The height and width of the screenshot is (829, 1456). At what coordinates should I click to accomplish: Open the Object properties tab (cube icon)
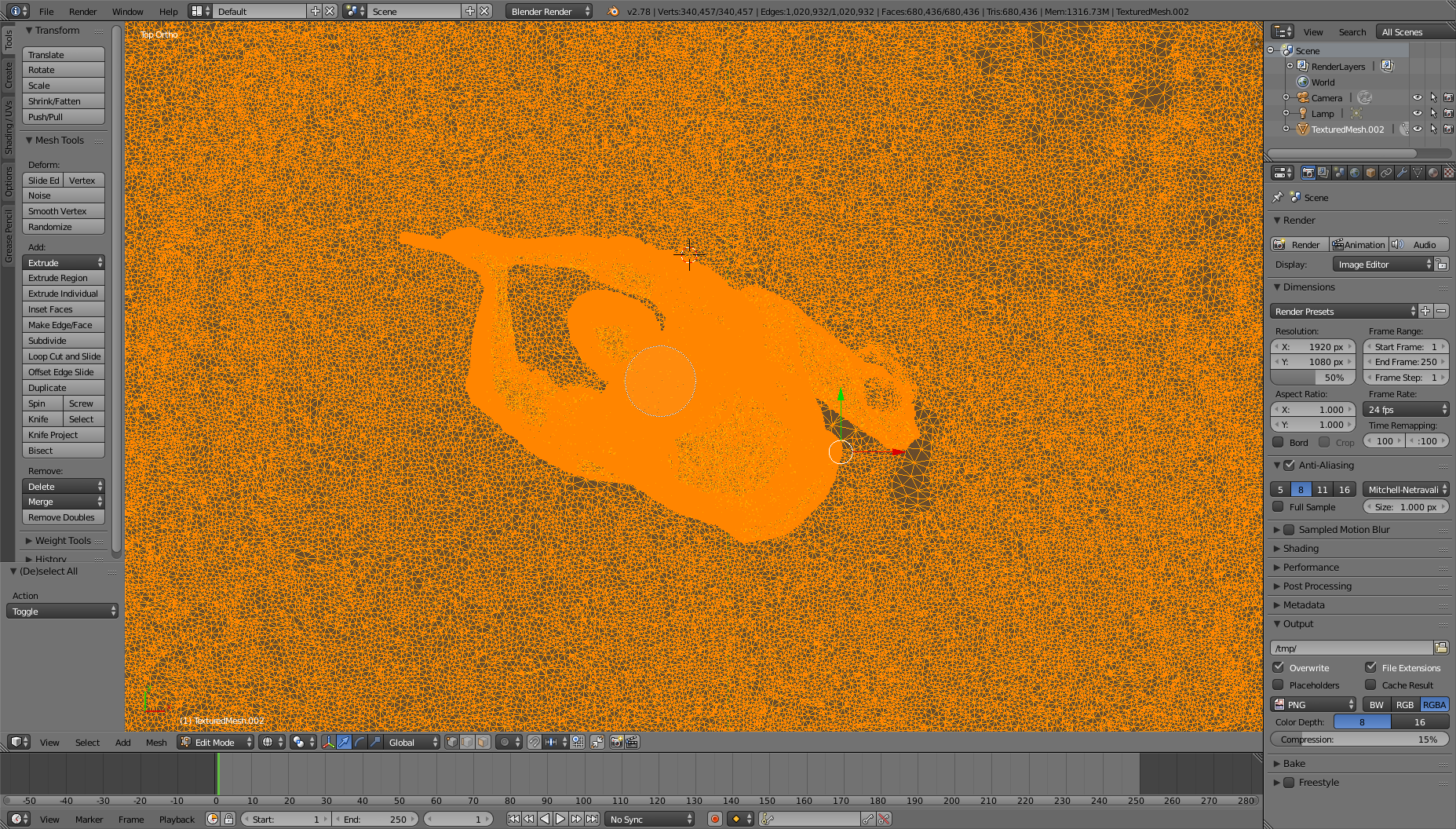coord(1370,173)
